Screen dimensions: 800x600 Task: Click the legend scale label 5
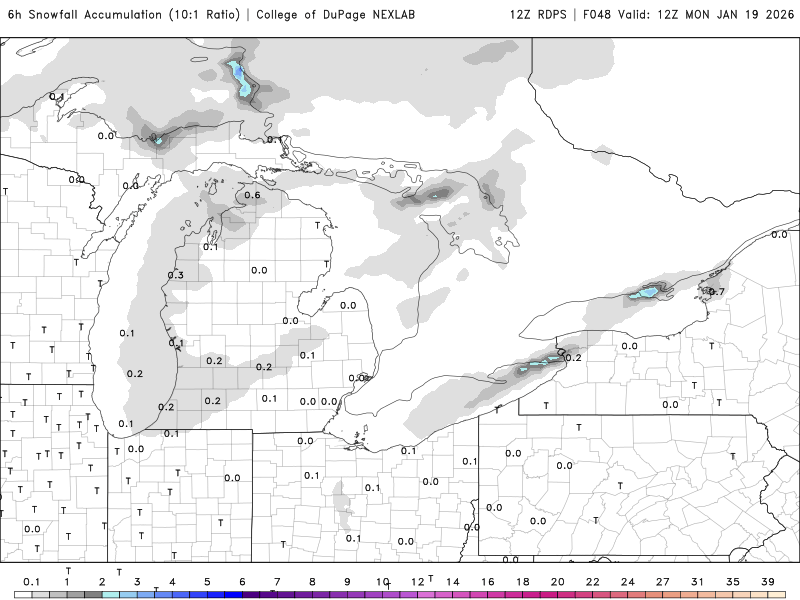207,582
